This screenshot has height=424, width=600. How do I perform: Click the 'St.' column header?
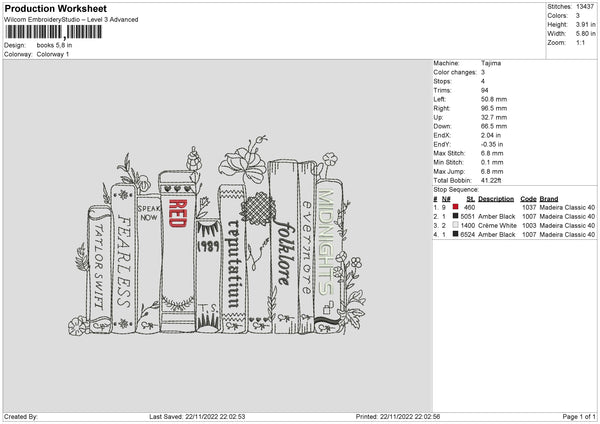(471, 199)
